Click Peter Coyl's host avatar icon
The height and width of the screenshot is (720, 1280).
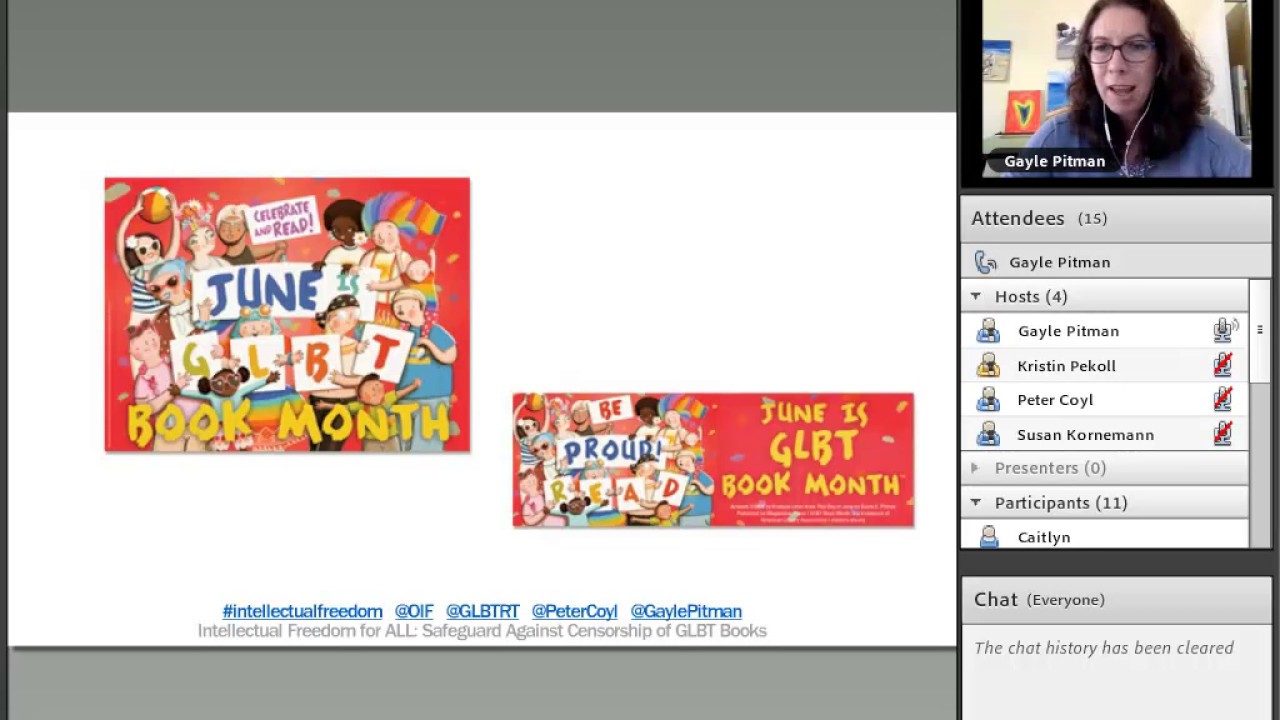coord(988,400)
